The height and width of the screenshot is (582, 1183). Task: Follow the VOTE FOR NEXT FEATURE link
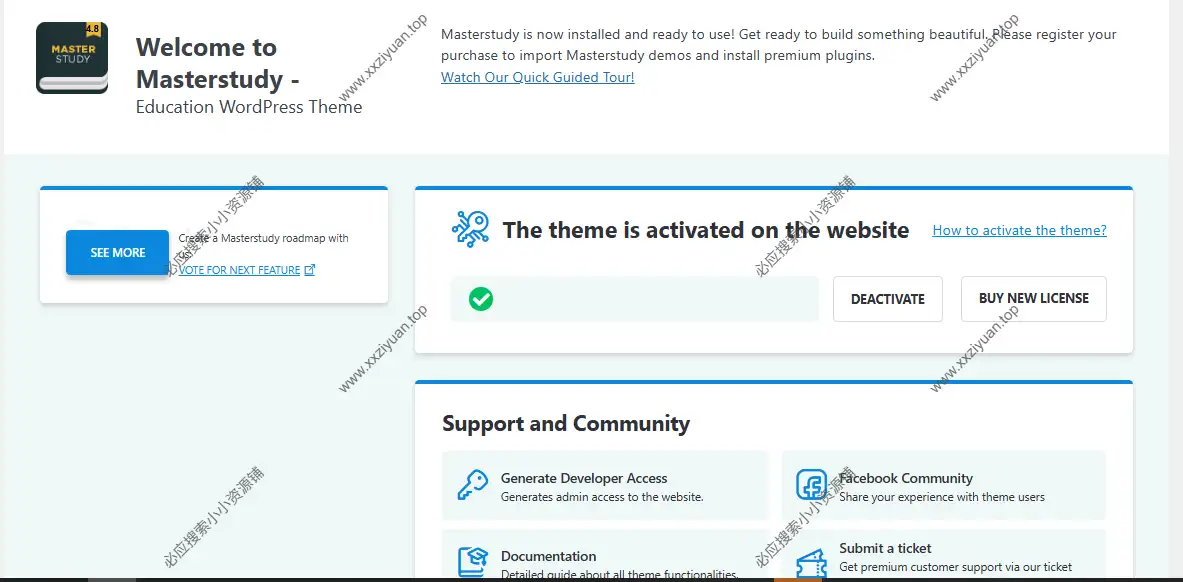click(x=240, y=270)
